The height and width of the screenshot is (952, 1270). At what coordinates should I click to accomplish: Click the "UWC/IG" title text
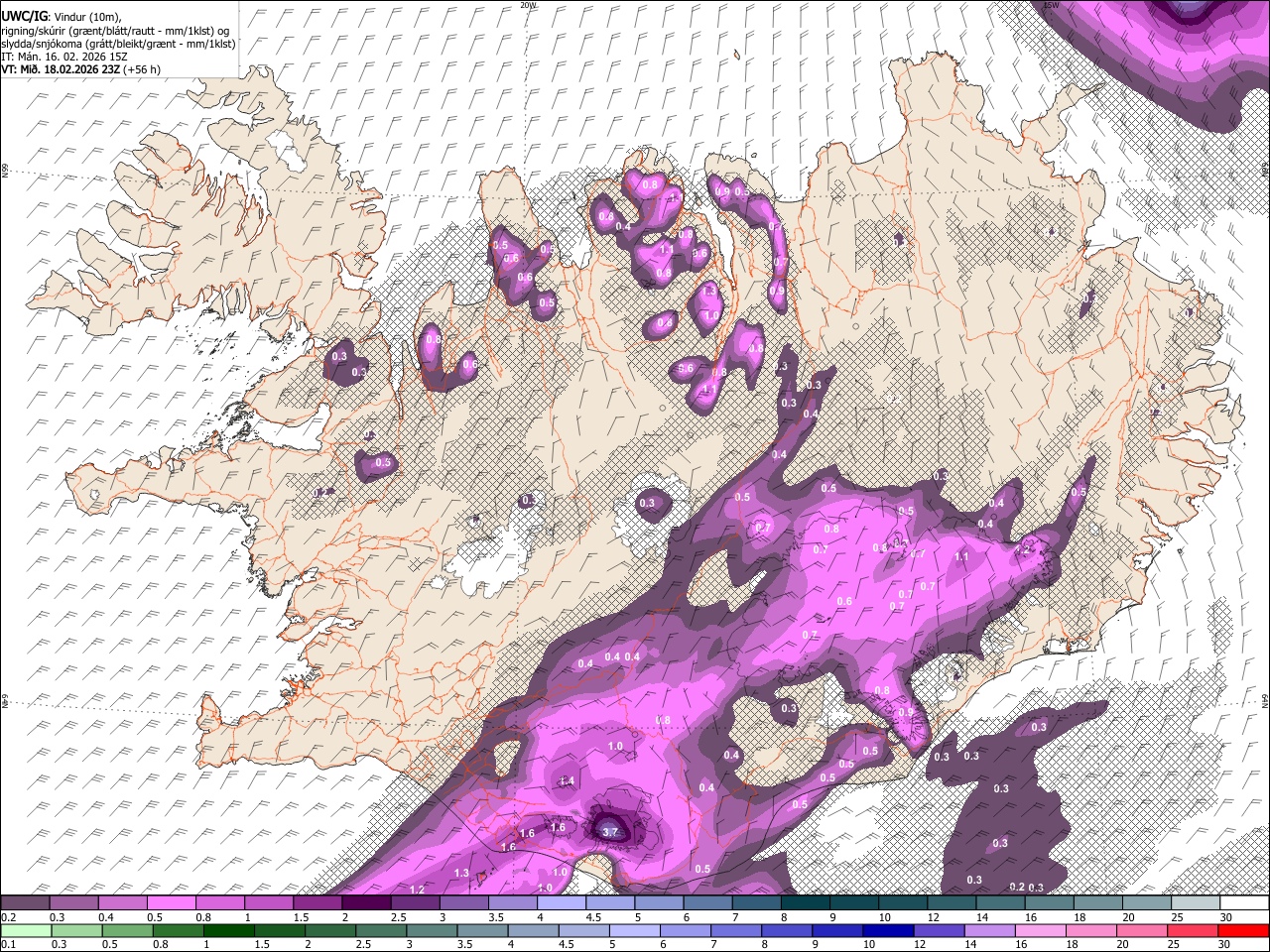tap(24, 17)
